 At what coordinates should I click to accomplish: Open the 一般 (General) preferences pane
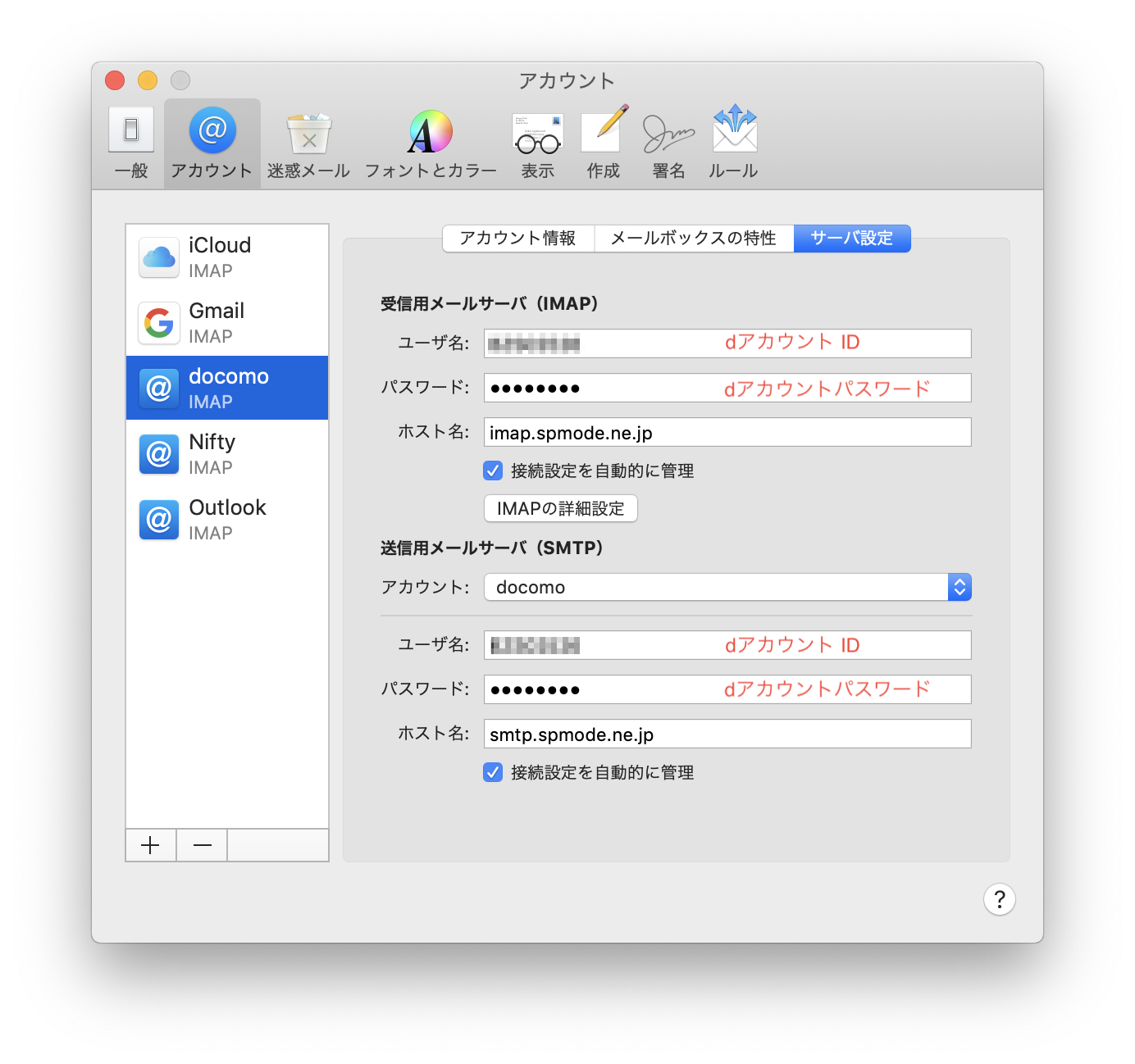[131, 143]
